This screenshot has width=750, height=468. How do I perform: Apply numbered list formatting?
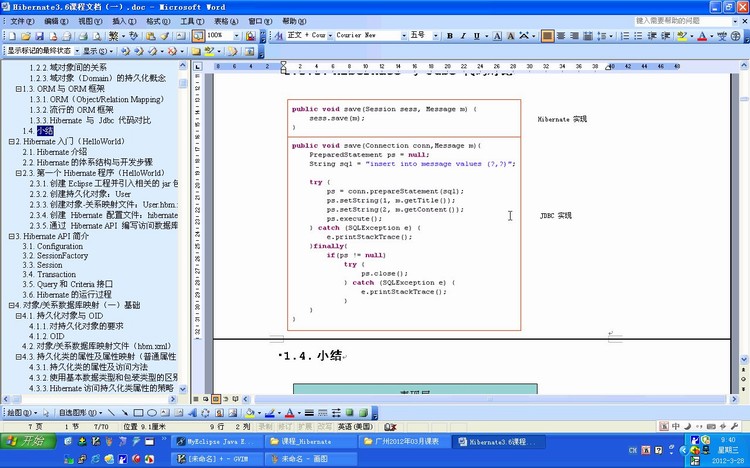pos(625,36)
